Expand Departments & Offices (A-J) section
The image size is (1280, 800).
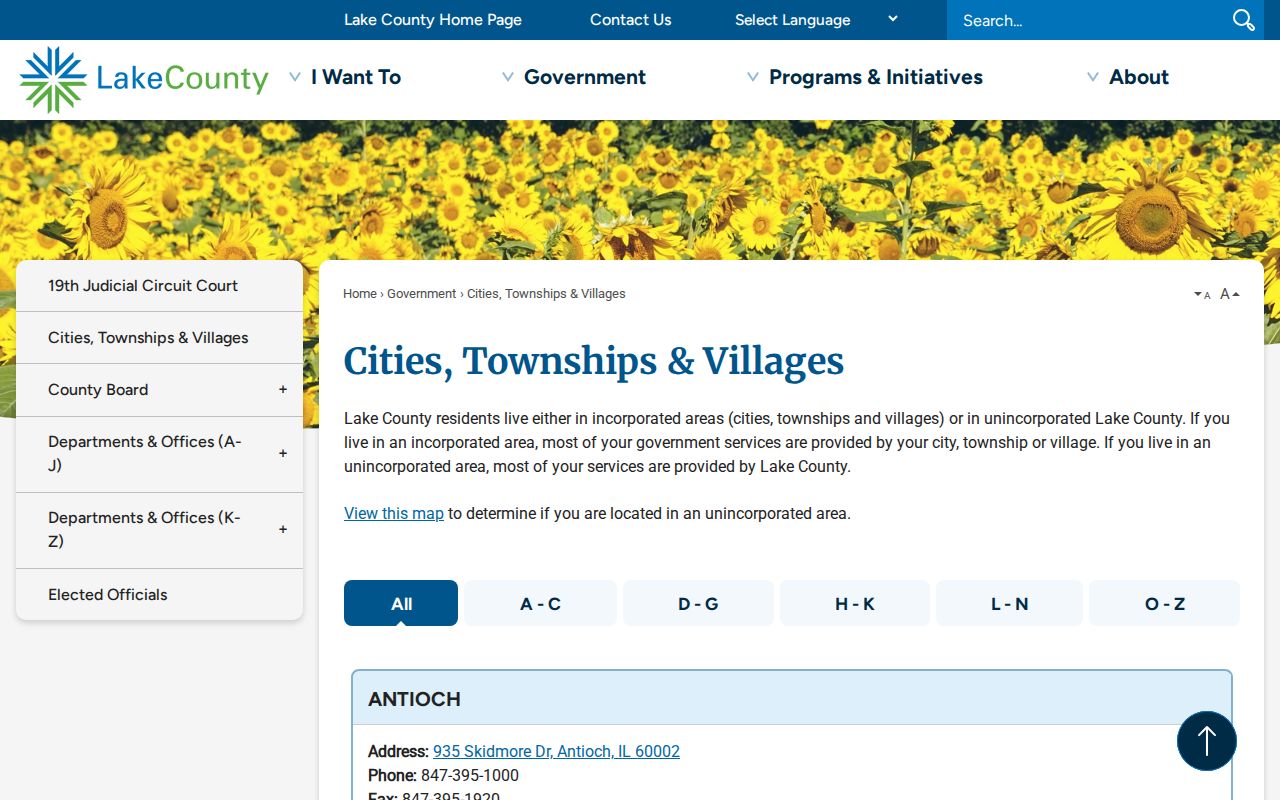(x=283, y=454)
